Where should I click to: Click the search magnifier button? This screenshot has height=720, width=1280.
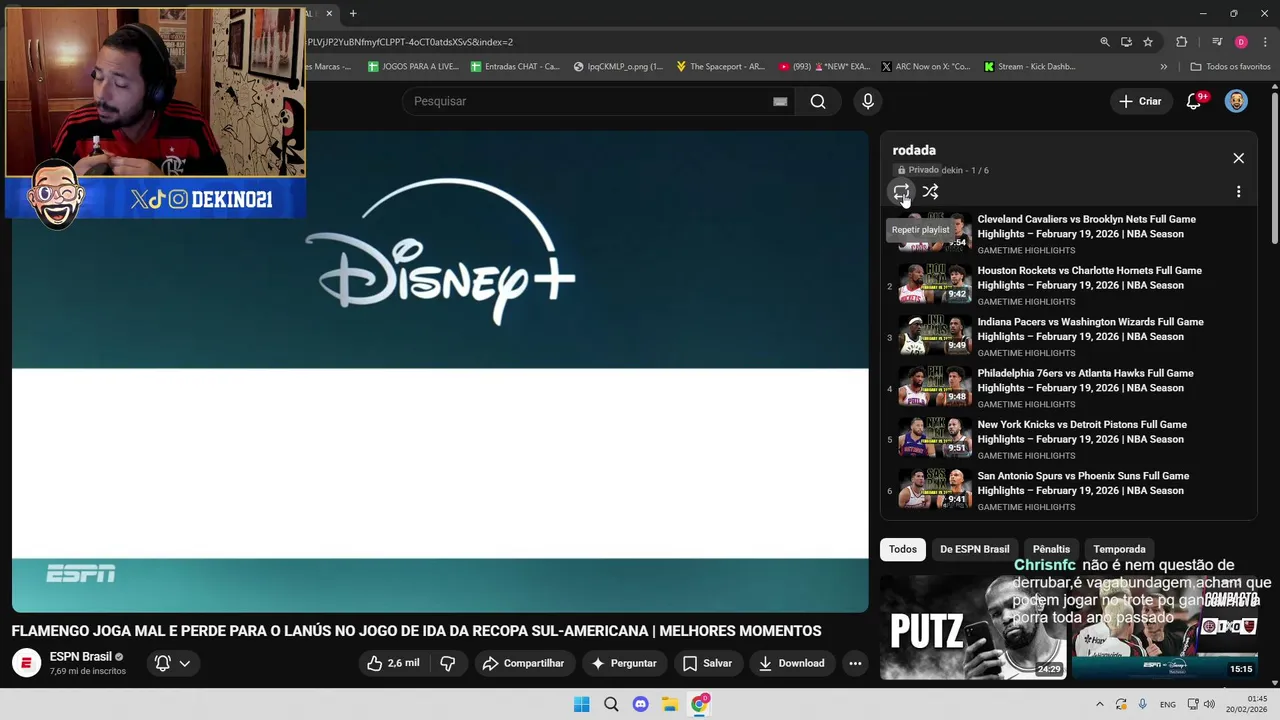(818, 101)
